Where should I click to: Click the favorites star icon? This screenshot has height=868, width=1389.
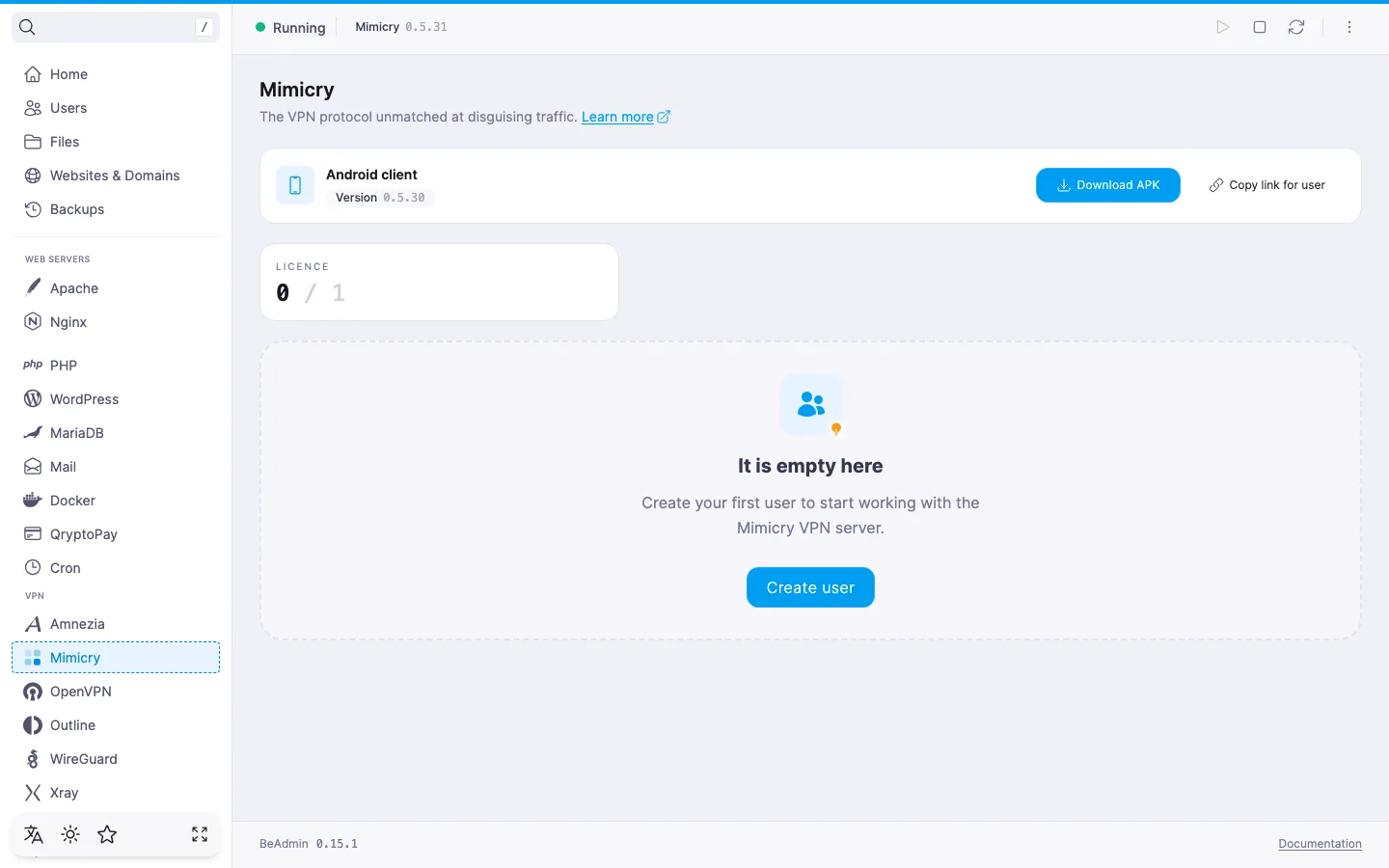pos(107,834)
